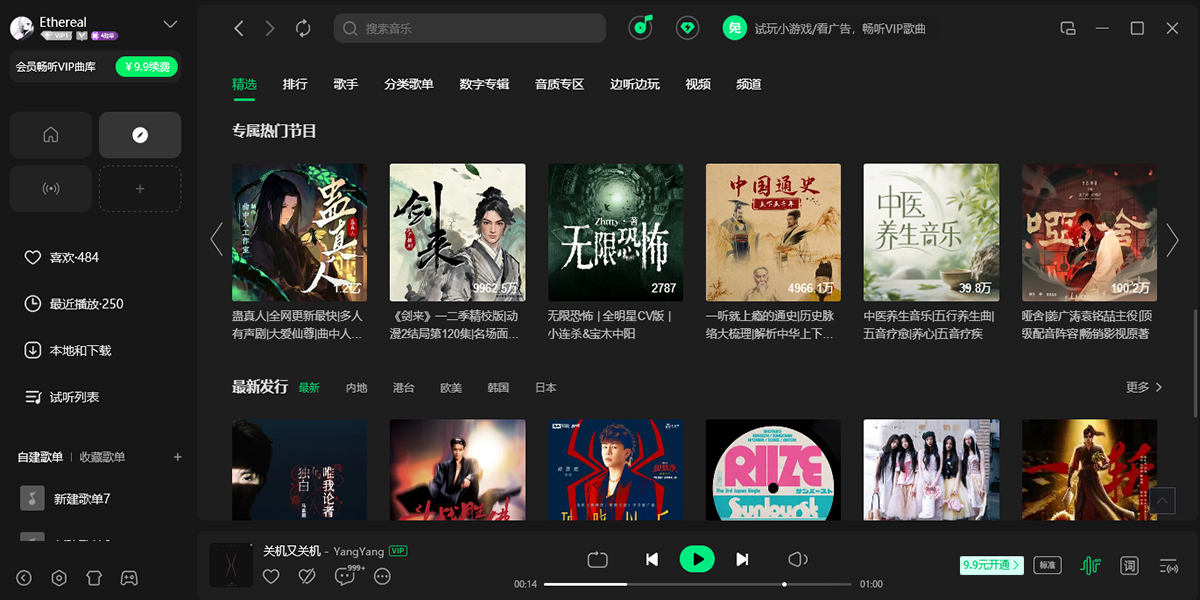Open the 无限恐怖 program cover
Image resolution: width=1200 pixels, height=600 pixels.
[615, 232]
